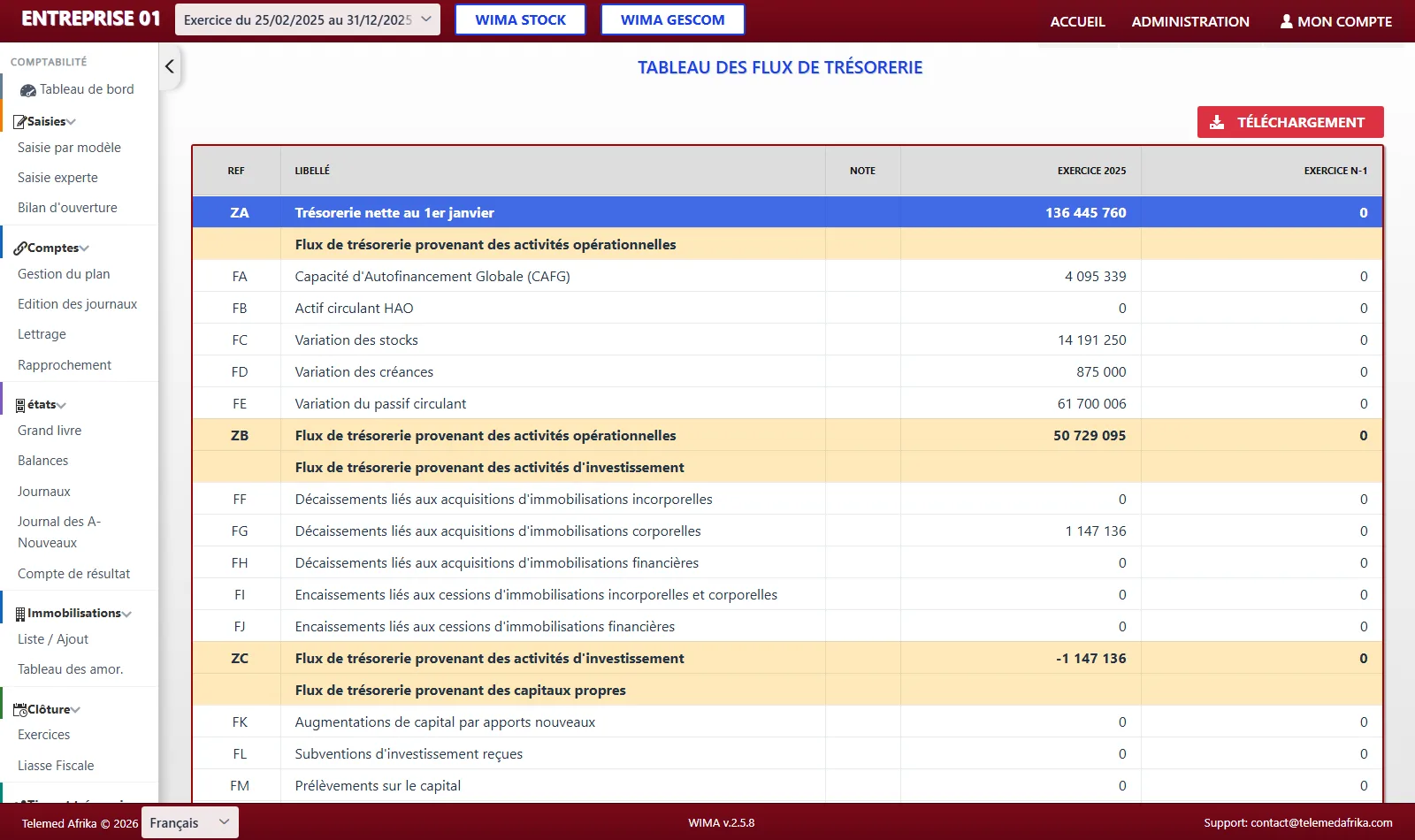1415x840 pixels.
Task: Go to ACCUEIL in the top menu
Action: [1077, 21]
